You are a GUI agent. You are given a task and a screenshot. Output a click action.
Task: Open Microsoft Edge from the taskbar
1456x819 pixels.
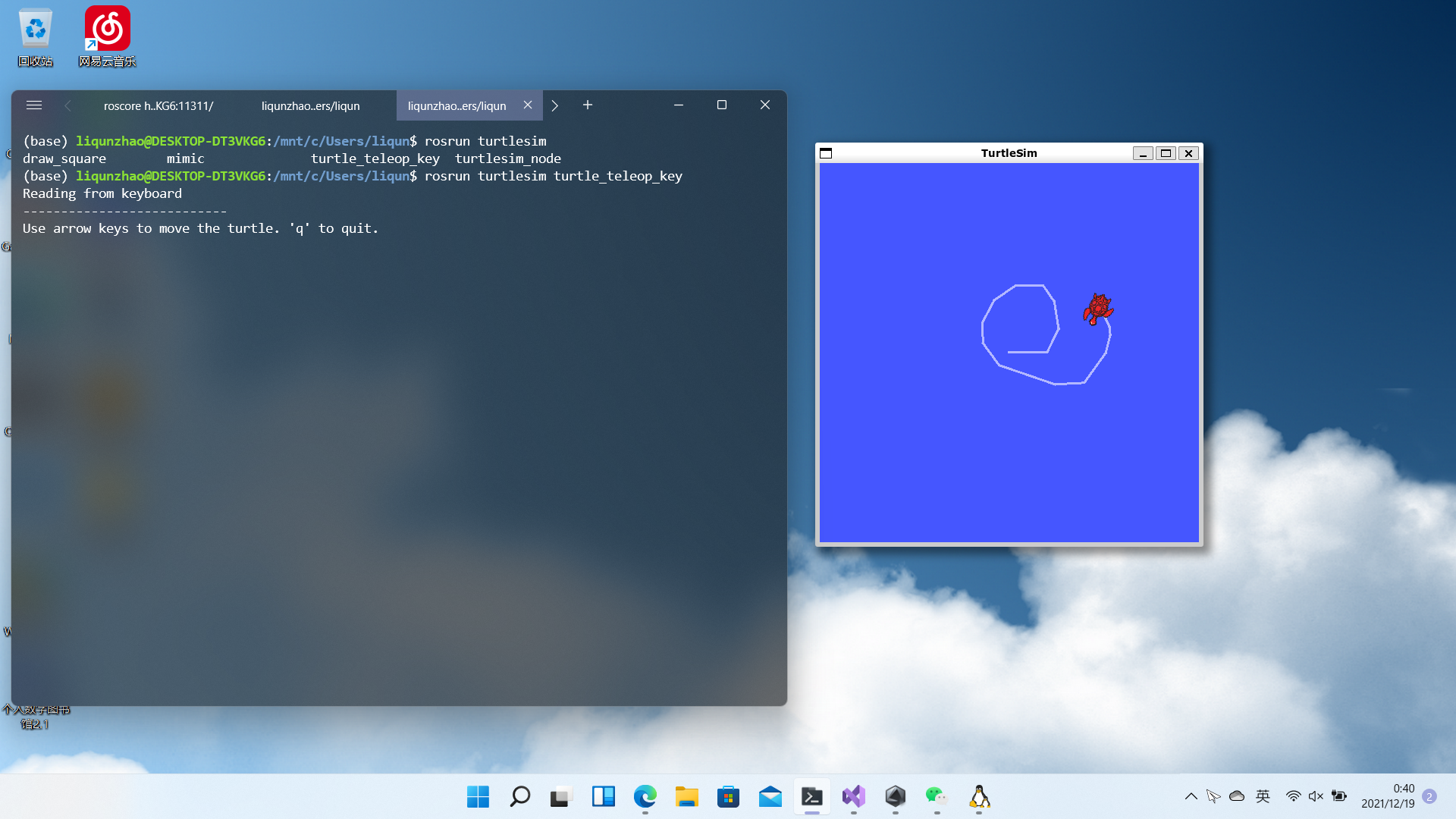tap(645, 797)
